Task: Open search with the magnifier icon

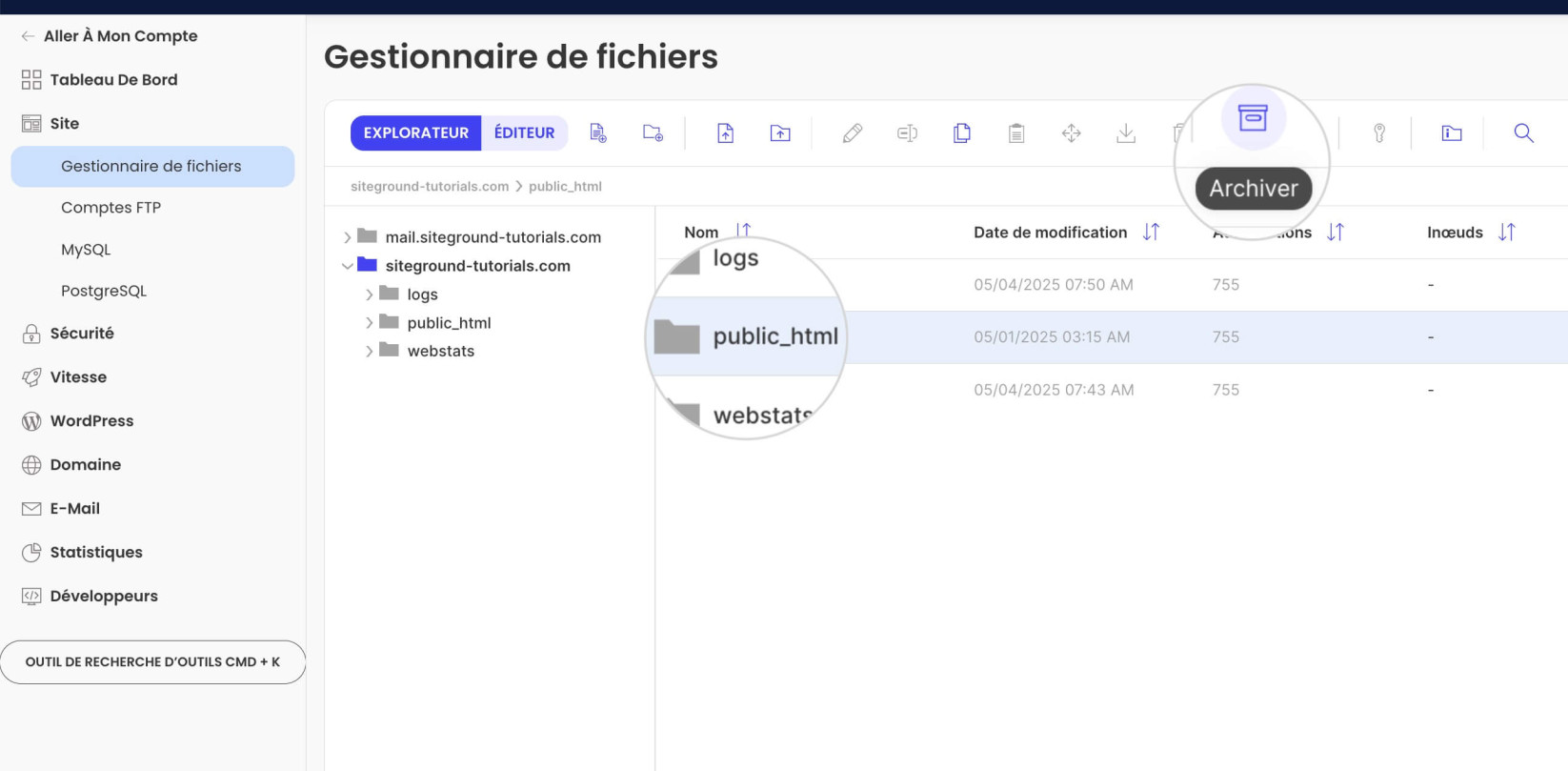Action: (x=1524, y=133)
